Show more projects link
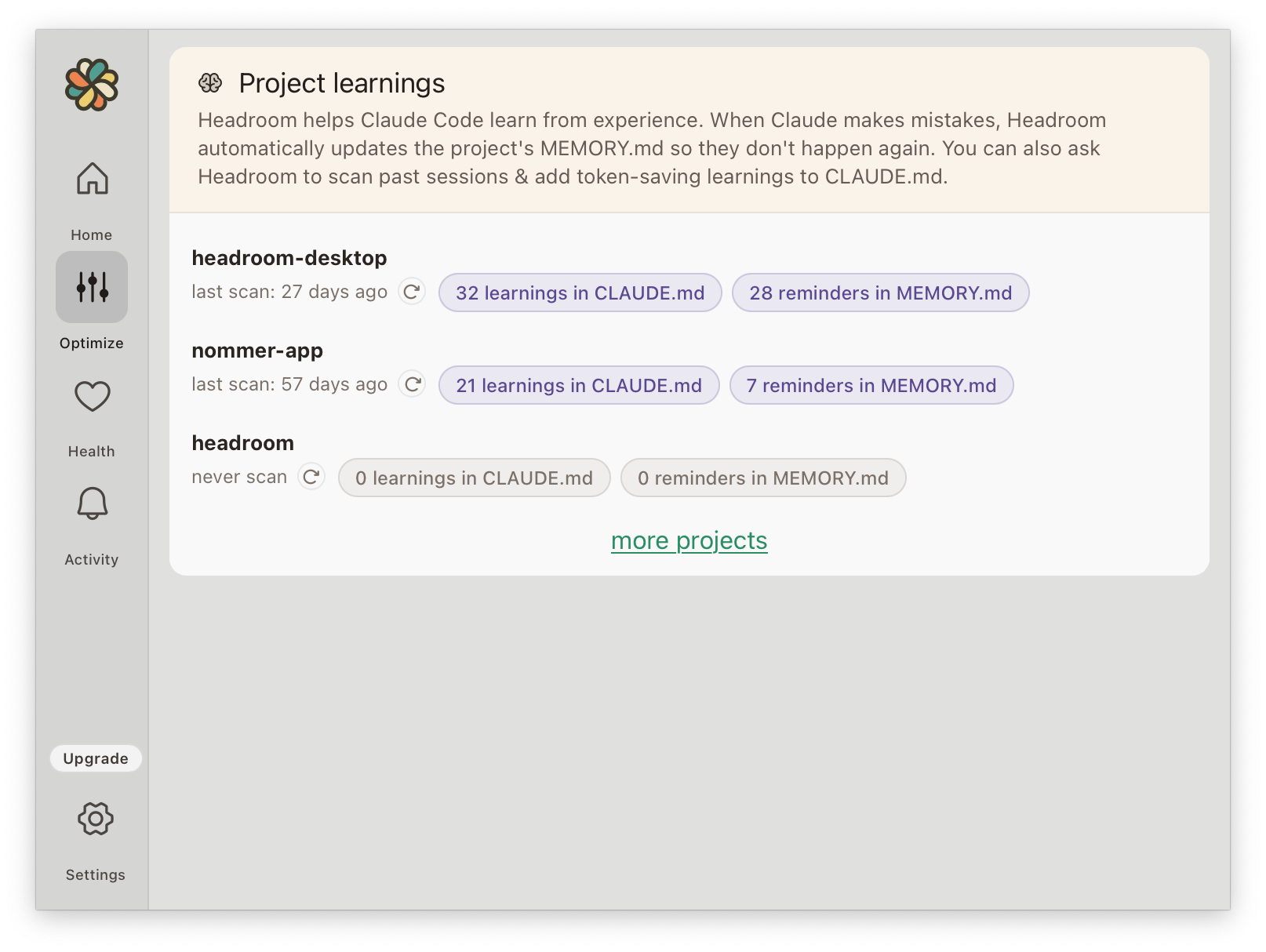Image resolution: width=1266 pixels, height=952 pixels. tap(689, 540)
